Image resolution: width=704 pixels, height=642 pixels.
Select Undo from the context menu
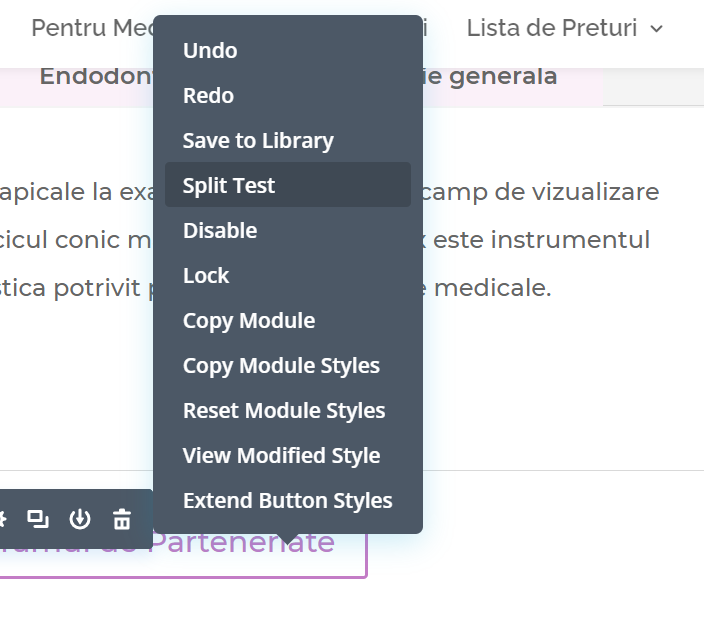tap(210, 50)
